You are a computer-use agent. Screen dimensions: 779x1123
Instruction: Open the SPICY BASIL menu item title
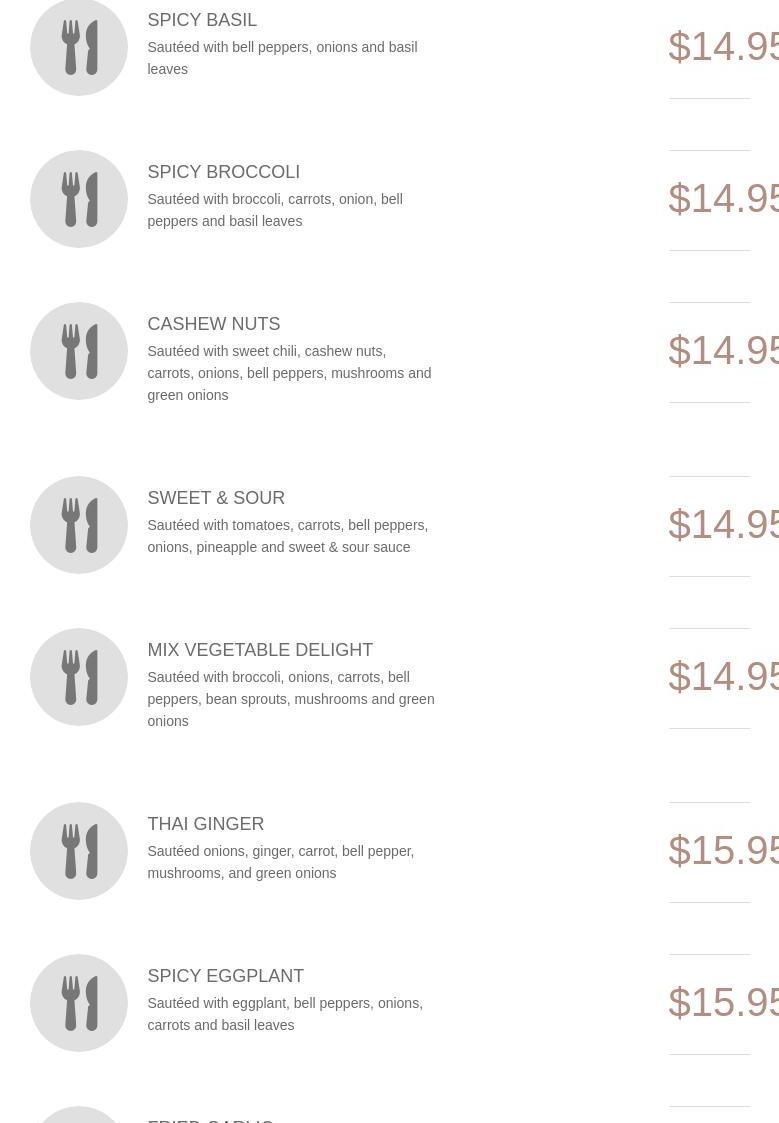[202, 20]
